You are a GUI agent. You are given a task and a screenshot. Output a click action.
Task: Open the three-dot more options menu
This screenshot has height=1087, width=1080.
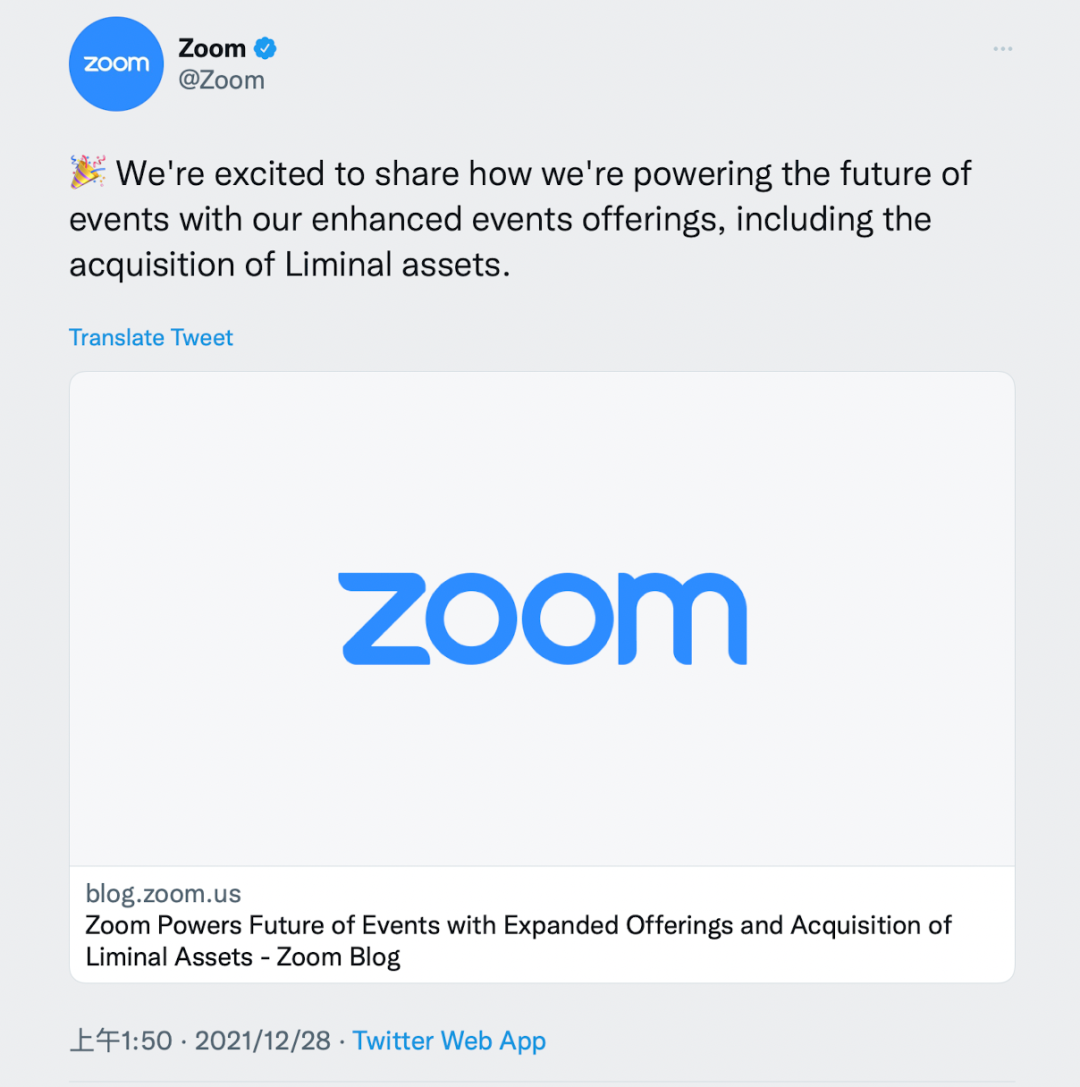coord(1003,49)
